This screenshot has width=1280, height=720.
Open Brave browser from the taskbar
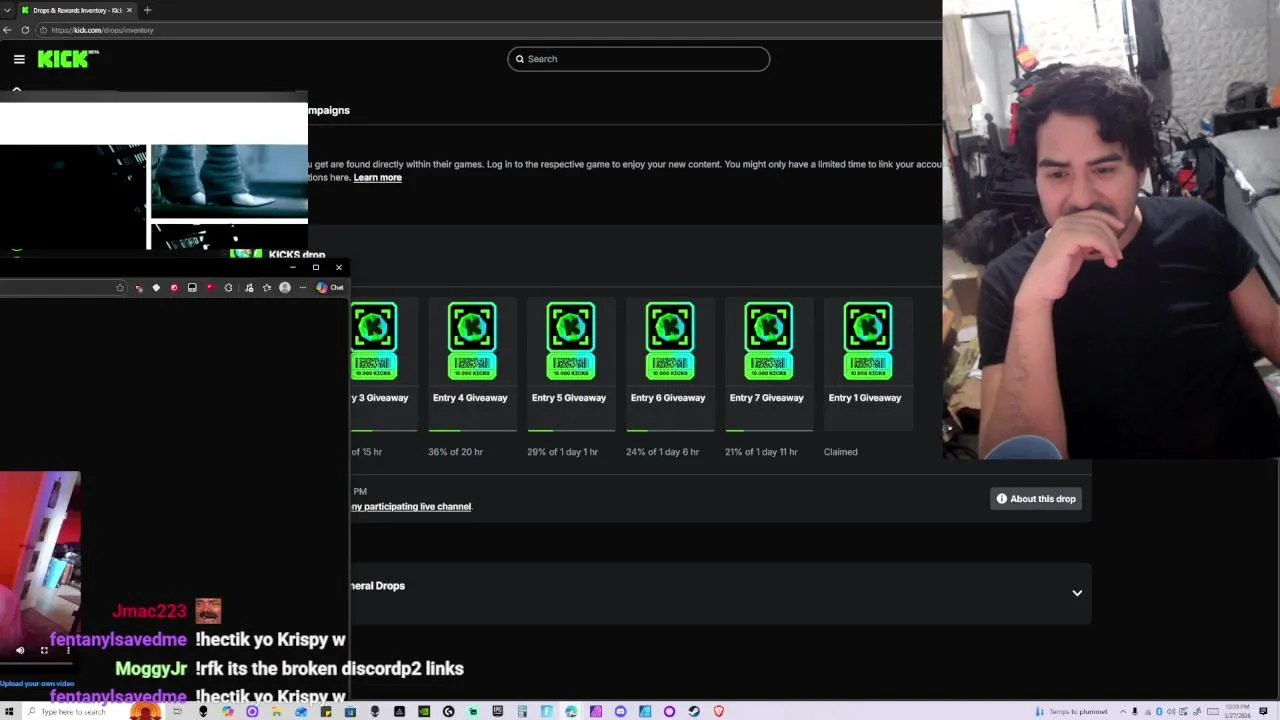(x=718, y=711)
